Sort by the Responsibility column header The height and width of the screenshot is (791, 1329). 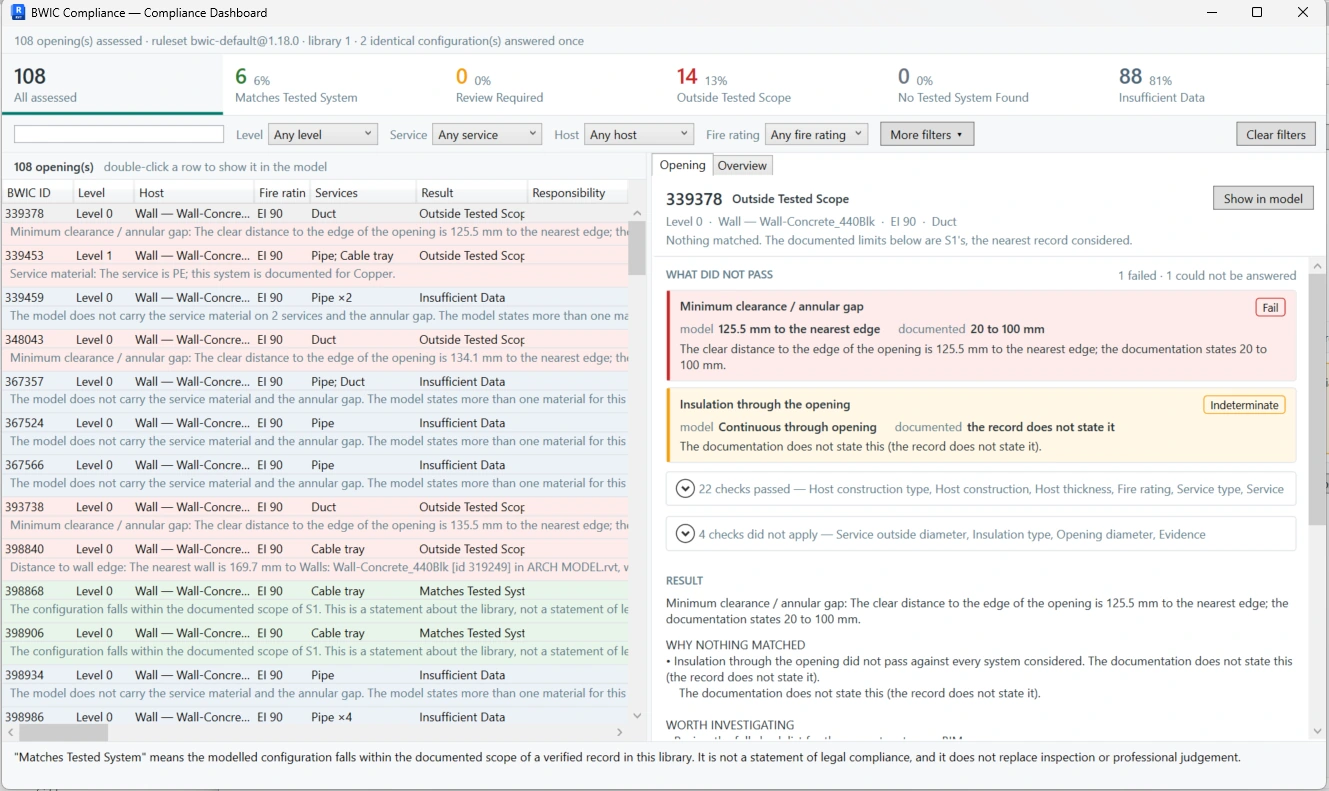click(577, 193)
